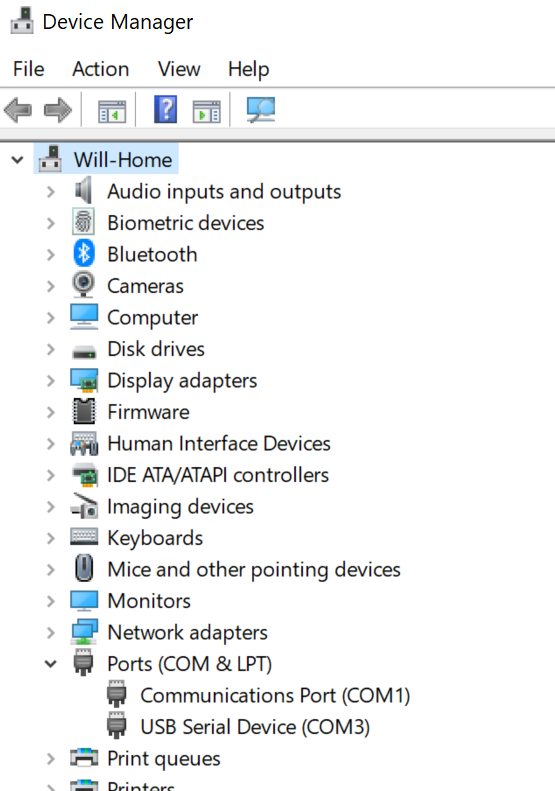
Task: Expand the Network adapters category
Action: [50, 633]
